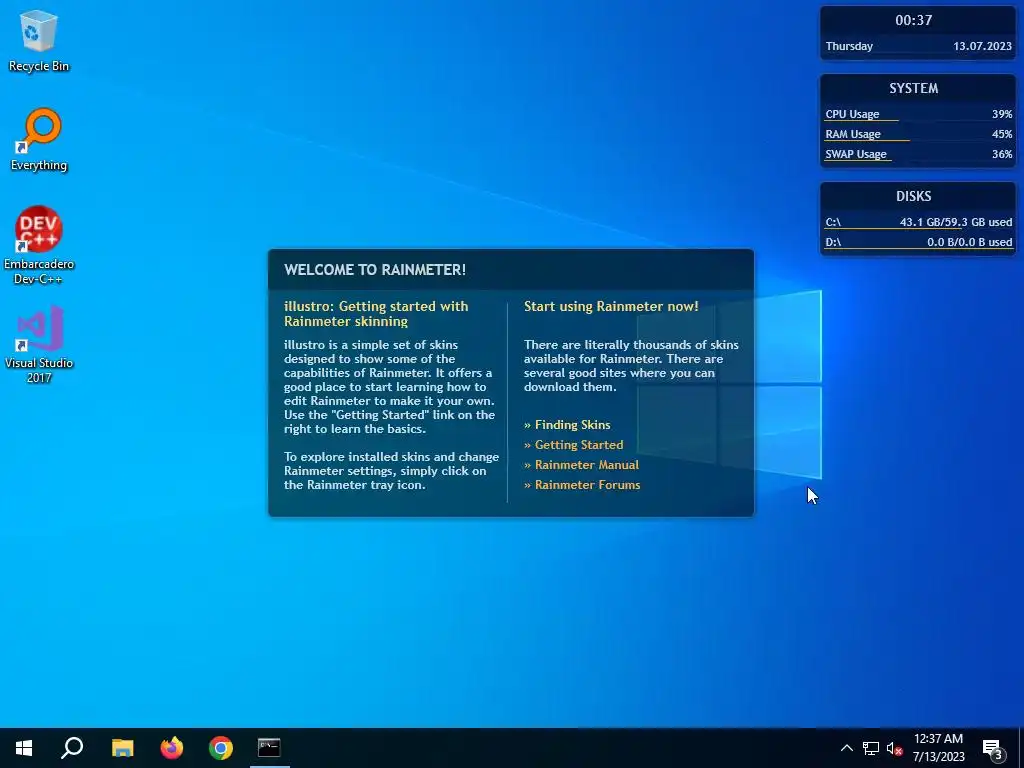Show hidden system tray icons
1024x768 pixels.
[846, 748]
